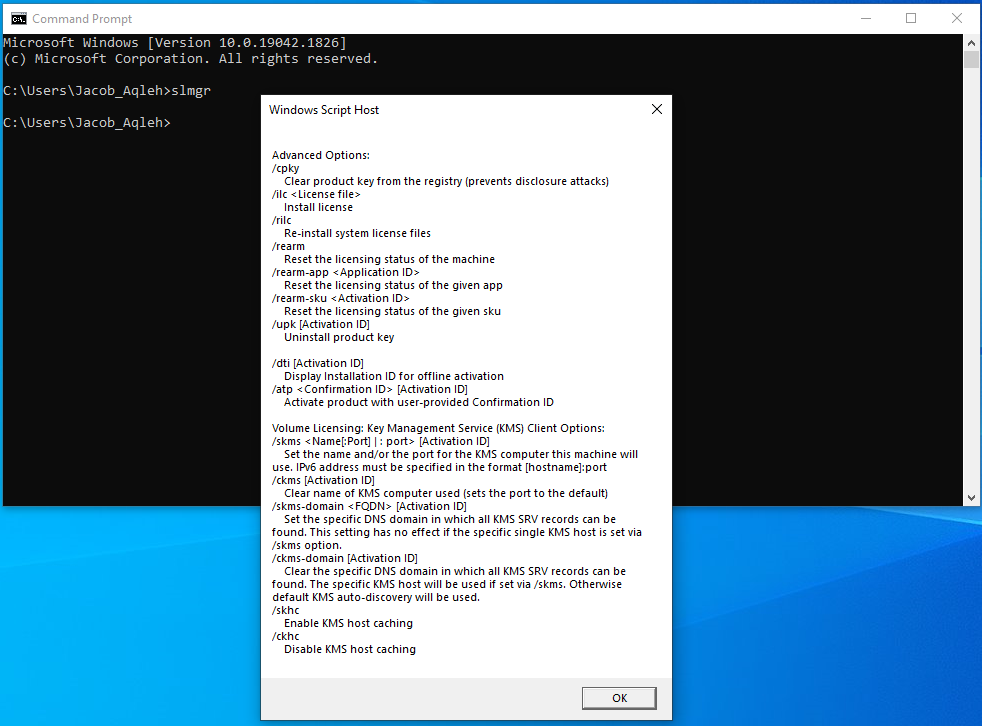This screenshot has height=726, width=982.
Task: Click the "/dti [Activation ID]" line
Action: coord(318,363)
